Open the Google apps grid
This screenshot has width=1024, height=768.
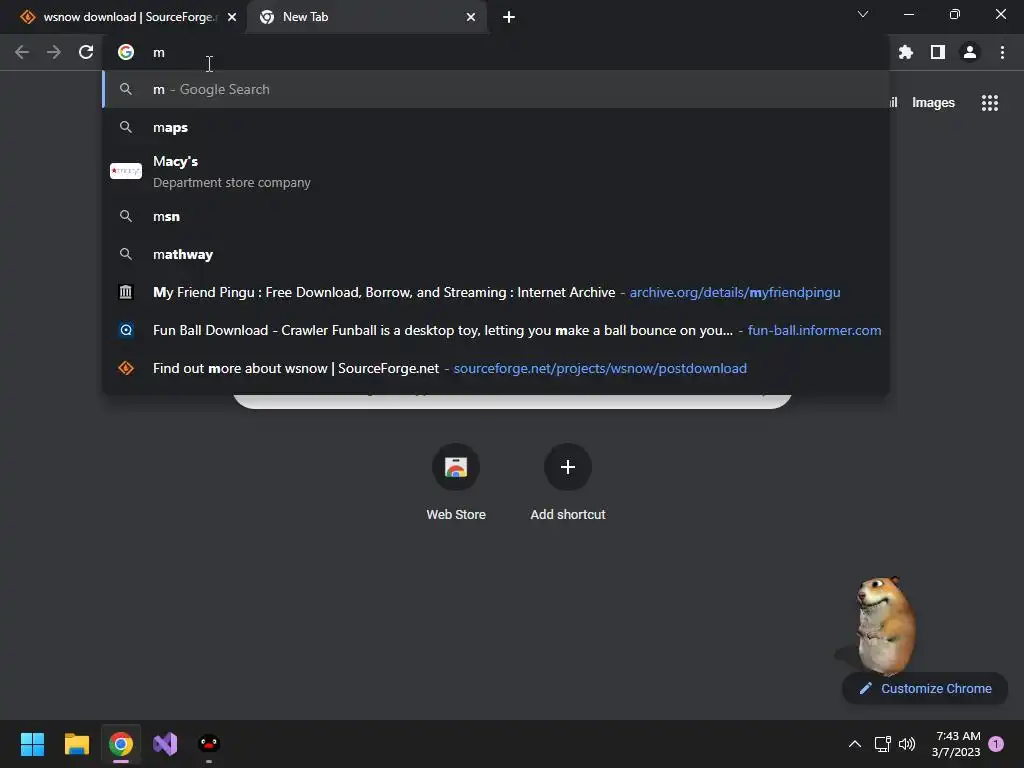(x=990, y=103)
